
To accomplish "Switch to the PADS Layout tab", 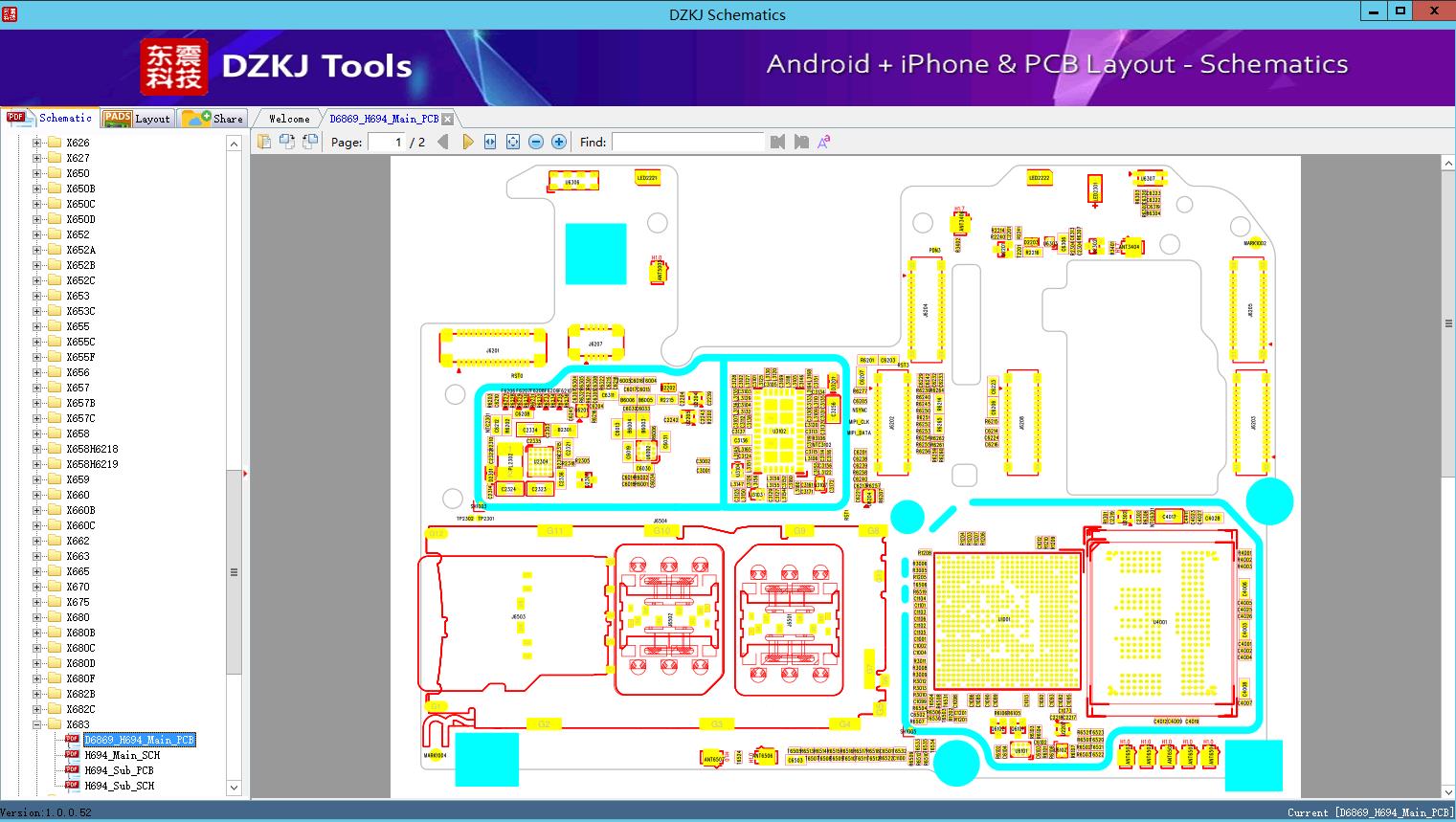I will (137, 119).
